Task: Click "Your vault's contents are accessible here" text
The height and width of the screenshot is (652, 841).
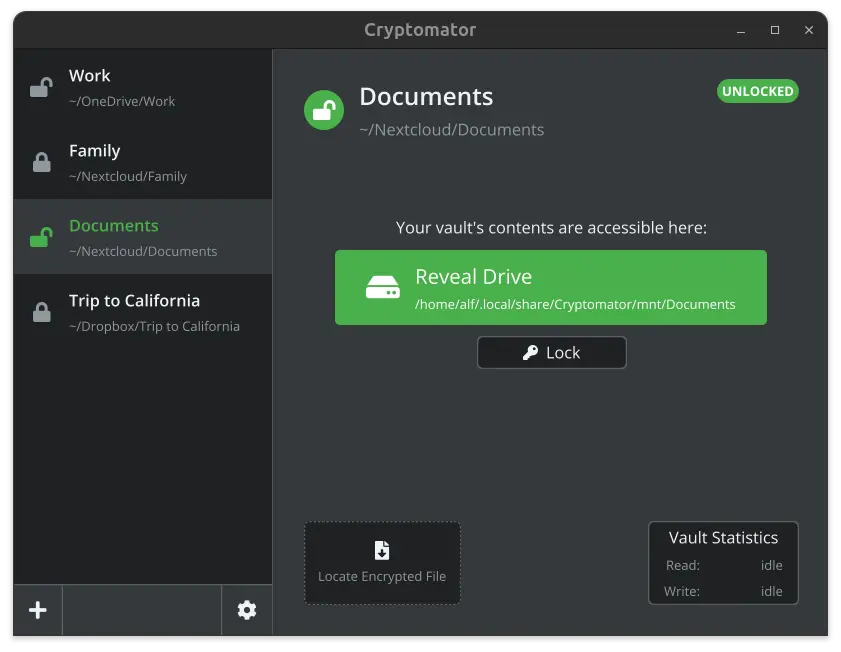Action: [x=551, y=228]
